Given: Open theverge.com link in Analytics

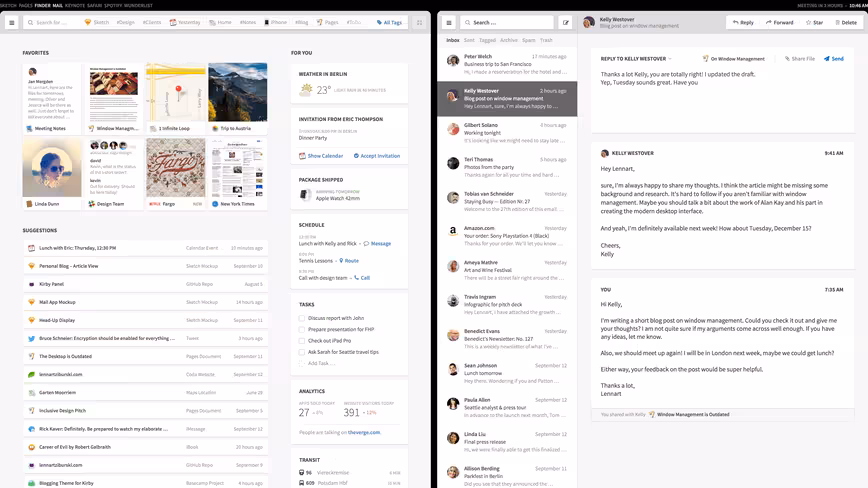Looking at the screenshot, I should pyautogui.click(x=364, y=433).
